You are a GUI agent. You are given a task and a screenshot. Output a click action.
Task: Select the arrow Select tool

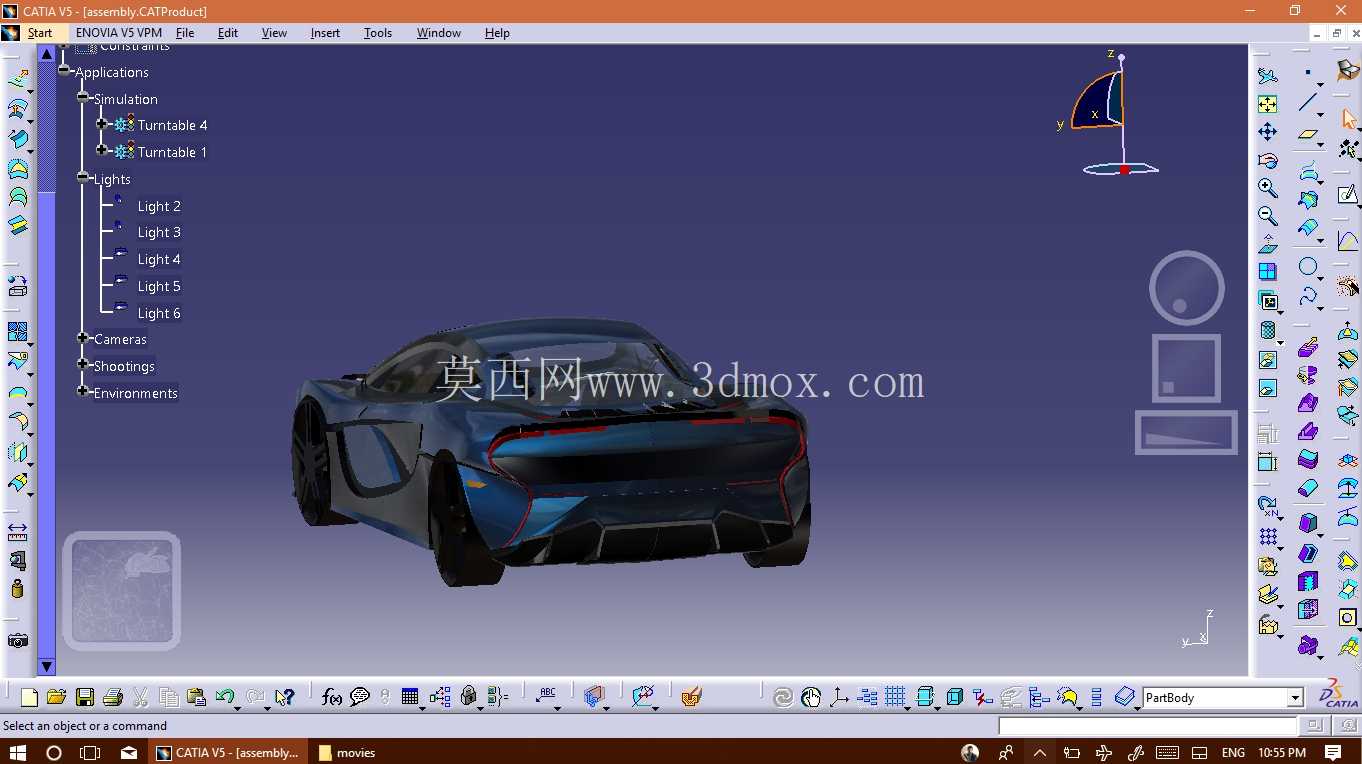click(x=1348, y=120)
